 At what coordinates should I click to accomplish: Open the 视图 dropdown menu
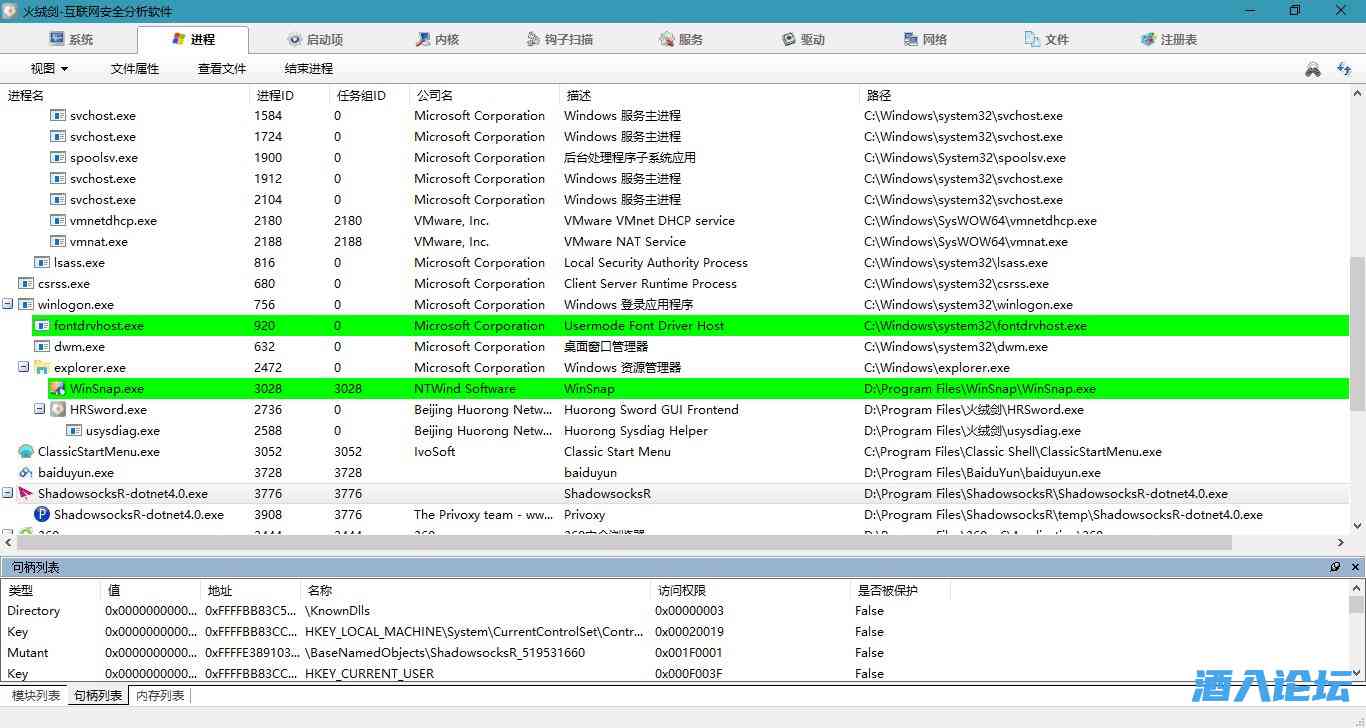(49, 69)
